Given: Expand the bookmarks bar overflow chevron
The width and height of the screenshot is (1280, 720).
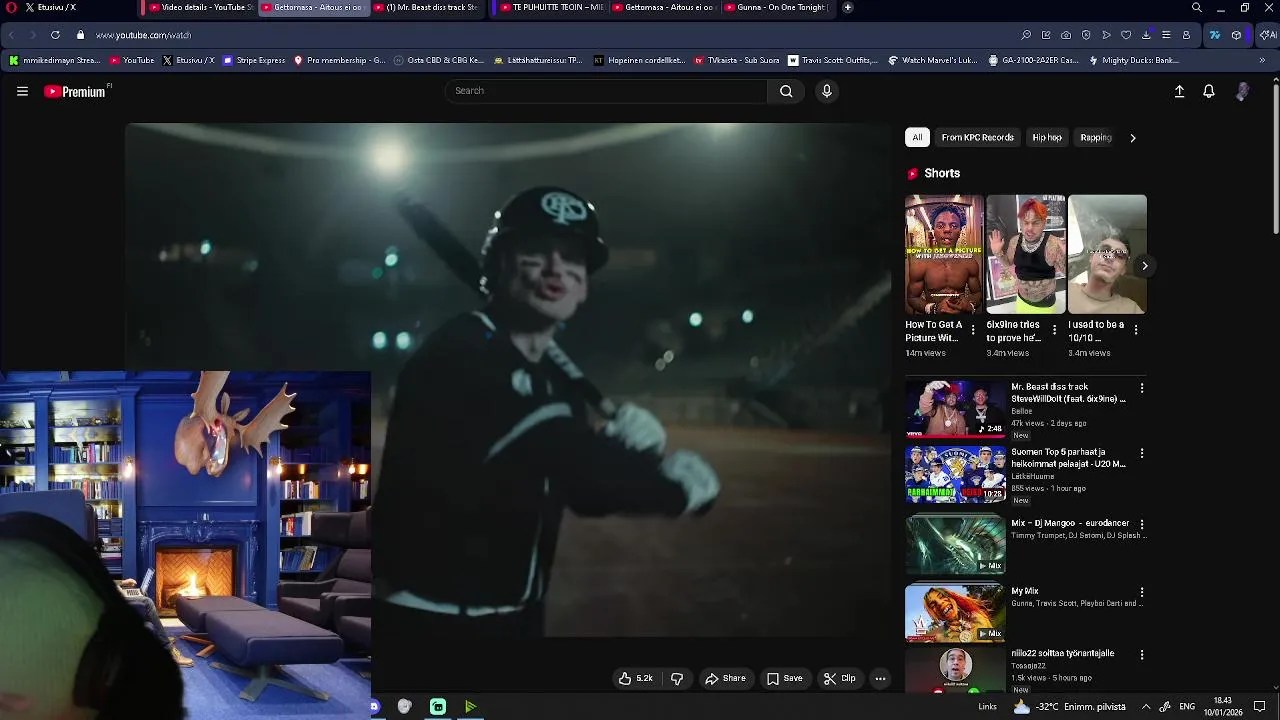Looking at the screenshot, I should click(1262, 60).
